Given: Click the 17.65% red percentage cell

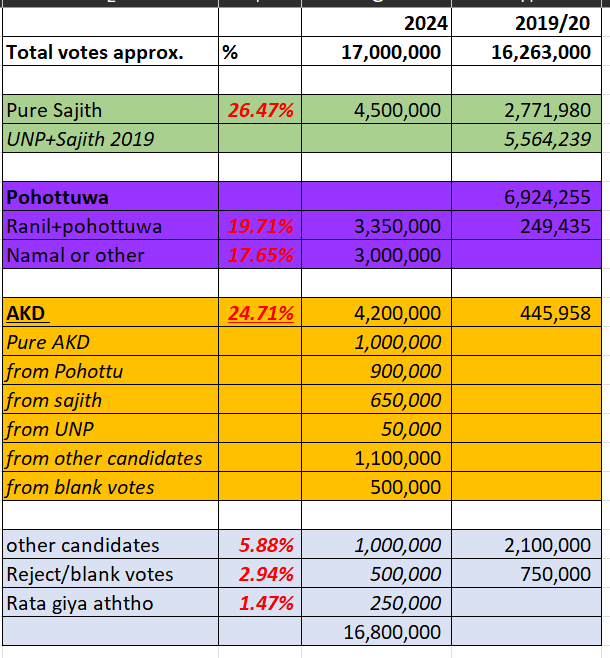Looking at the screenshot, I should point(260,254).
